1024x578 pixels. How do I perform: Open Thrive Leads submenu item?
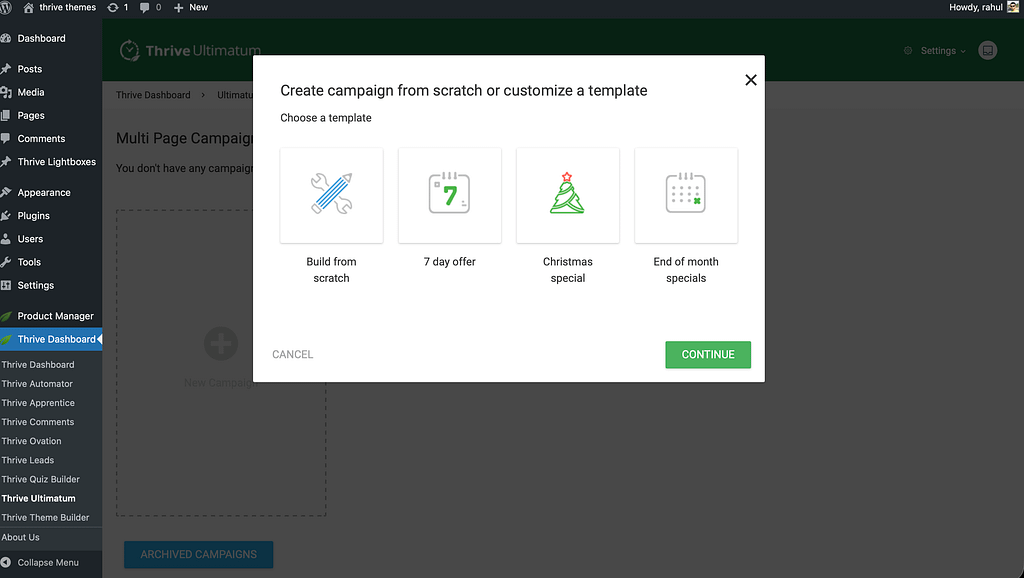(28, 460)
